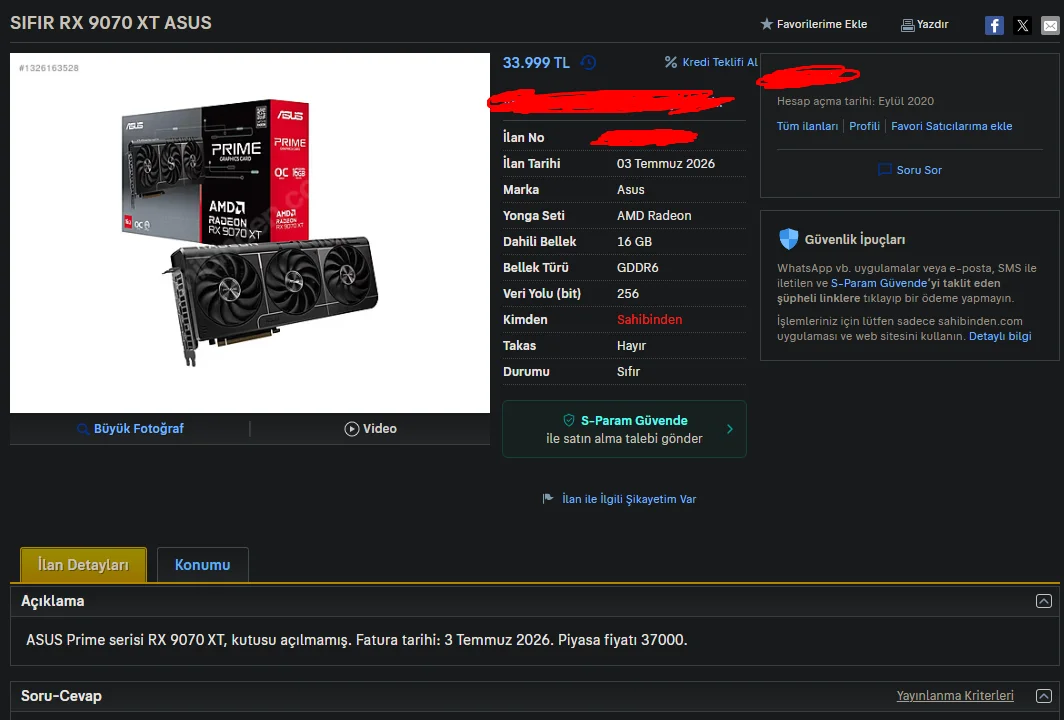1064x720 pixels.
Task: Click the Veri Yolu (bit) value 256
Action: [628, 294]
